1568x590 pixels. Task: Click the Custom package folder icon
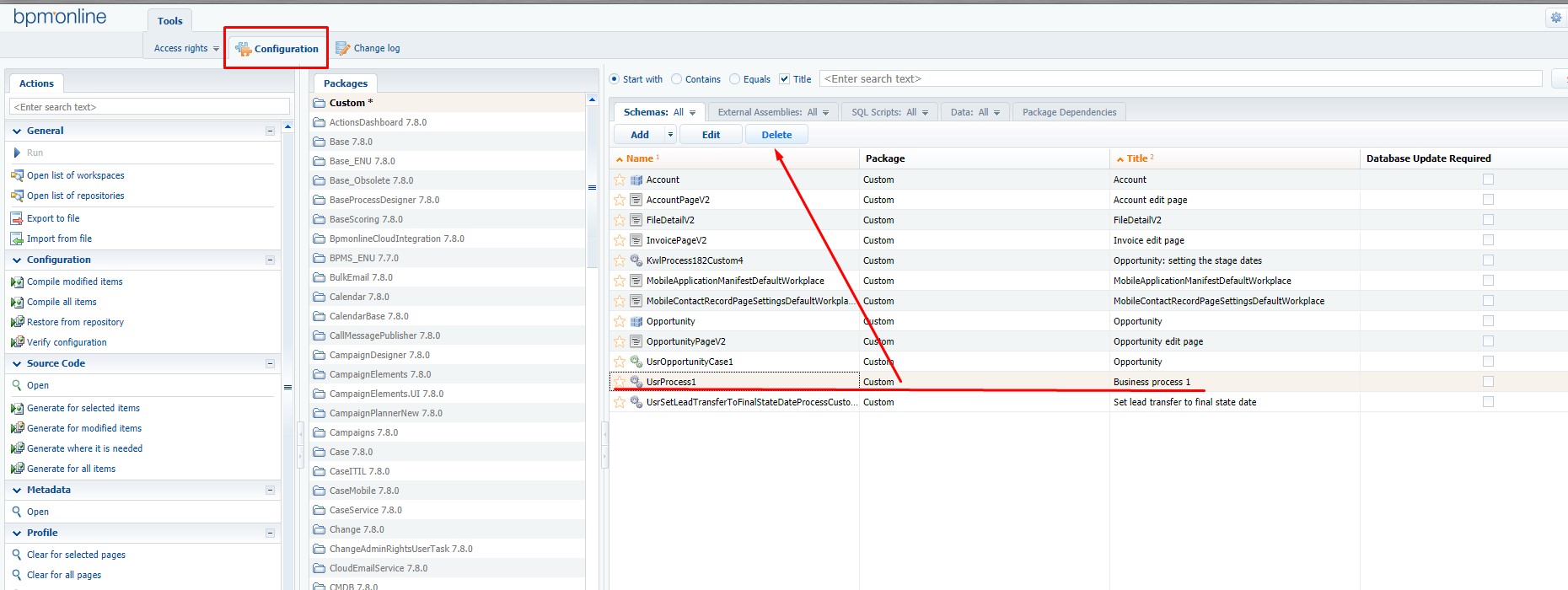coord(319,103)
